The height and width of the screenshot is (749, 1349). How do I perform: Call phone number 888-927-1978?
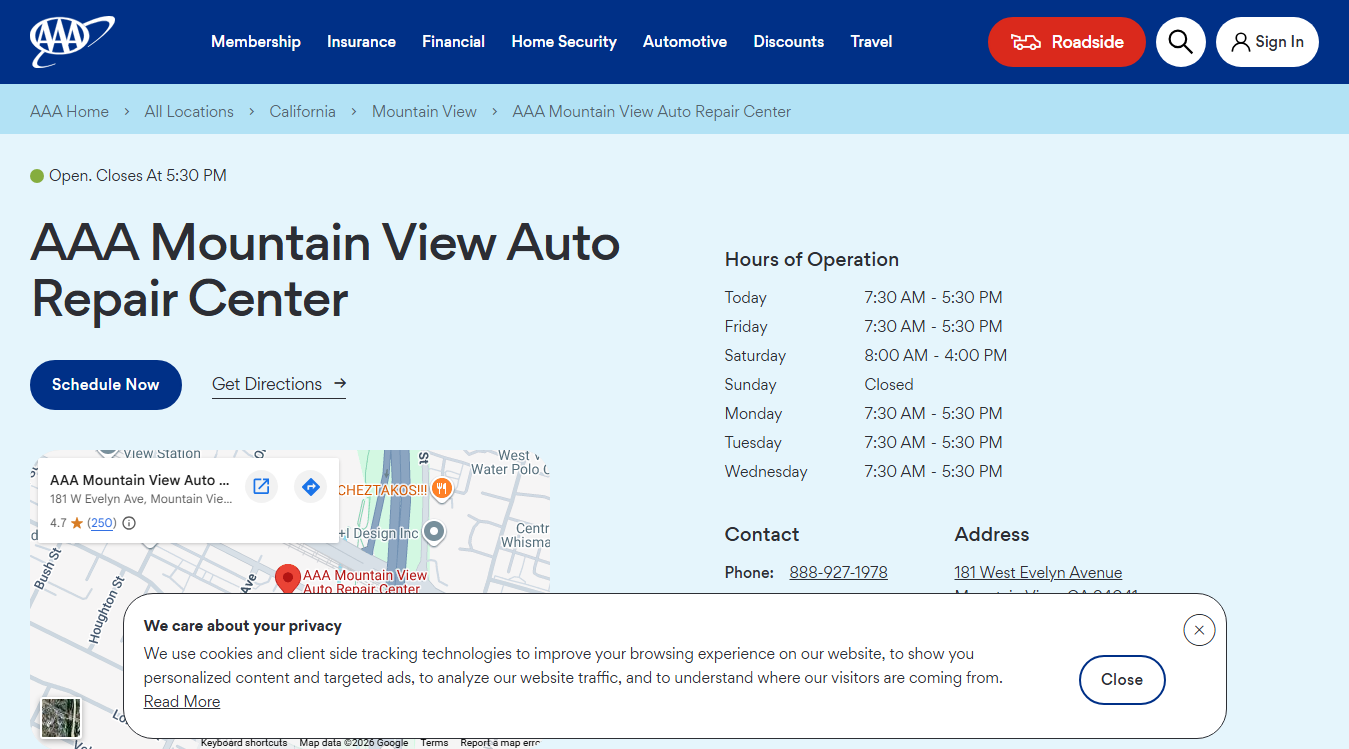(x=838, y=573)
